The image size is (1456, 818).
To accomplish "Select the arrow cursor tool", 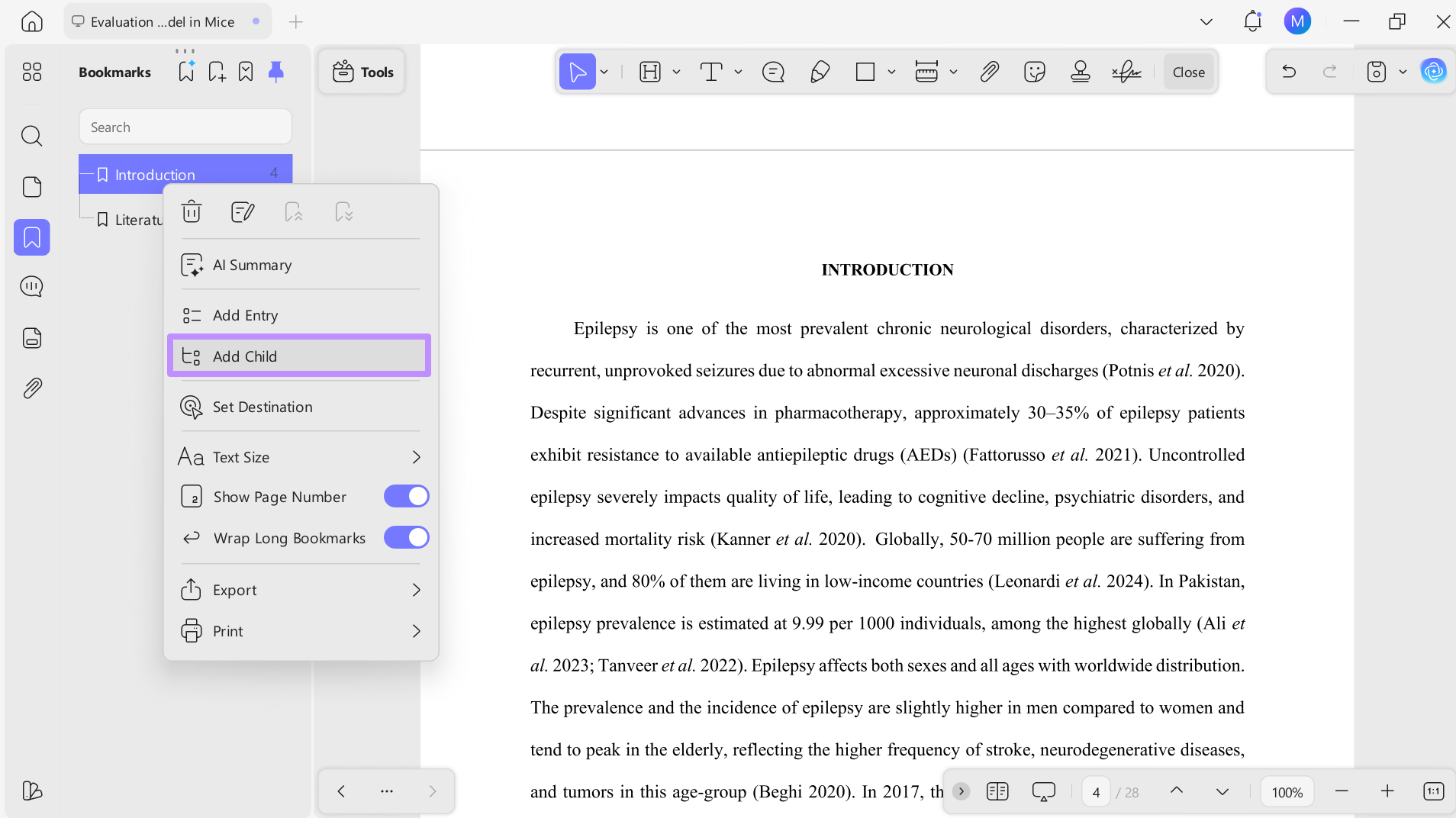I will pyautogui.click(x=578, y=72).
